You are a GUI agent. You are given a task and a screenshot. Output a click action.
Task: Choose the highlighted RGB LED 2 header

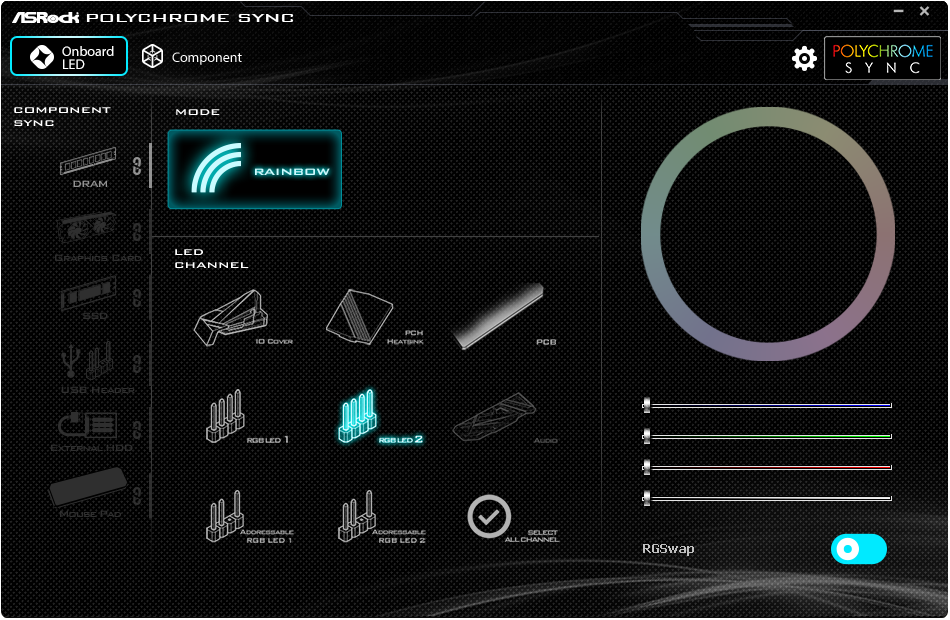(378, 417)
